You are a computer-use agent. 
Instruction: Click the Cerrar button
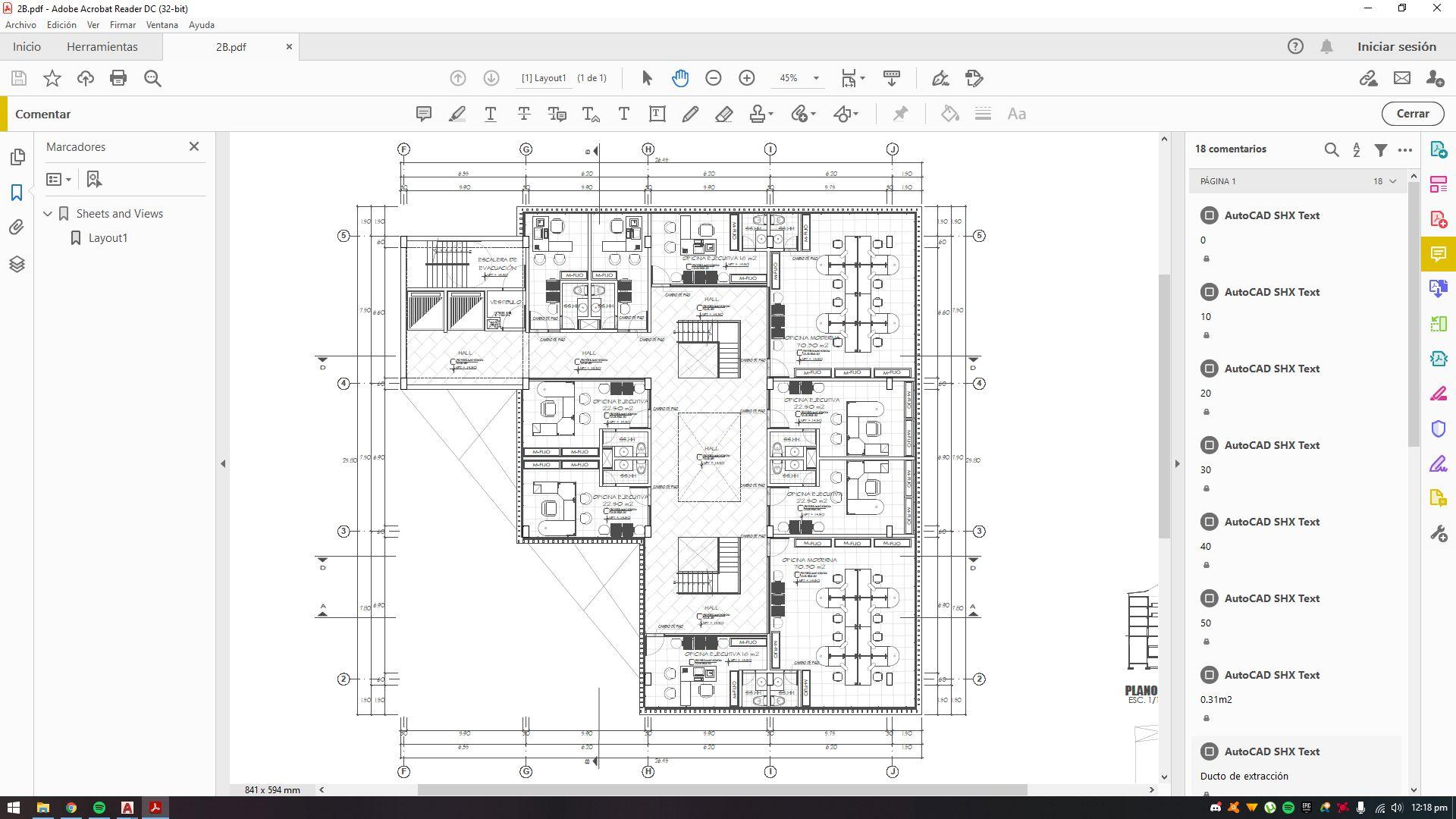click(1412, 114)
